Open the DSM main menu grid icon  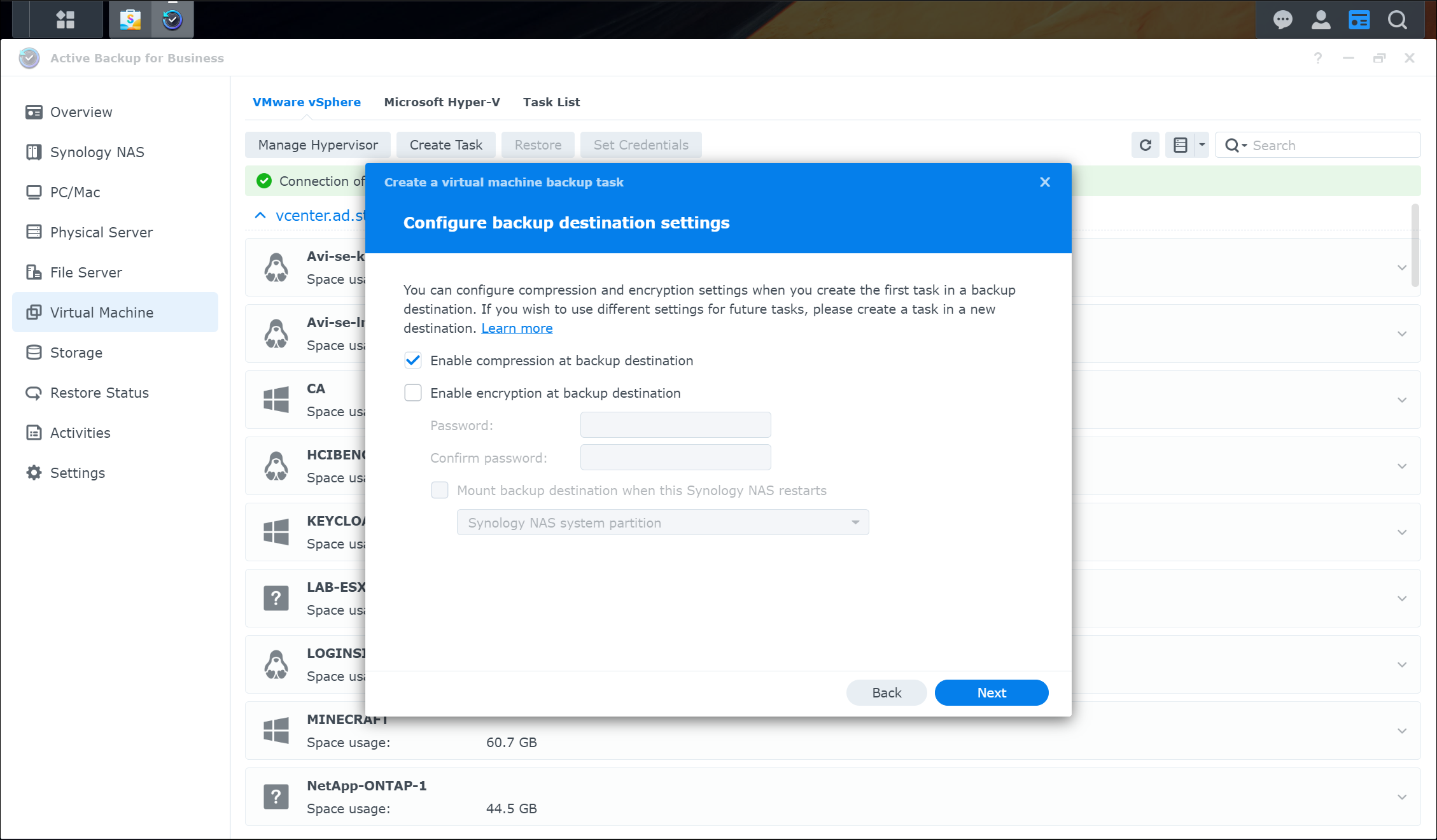click(x=65, y=19)
